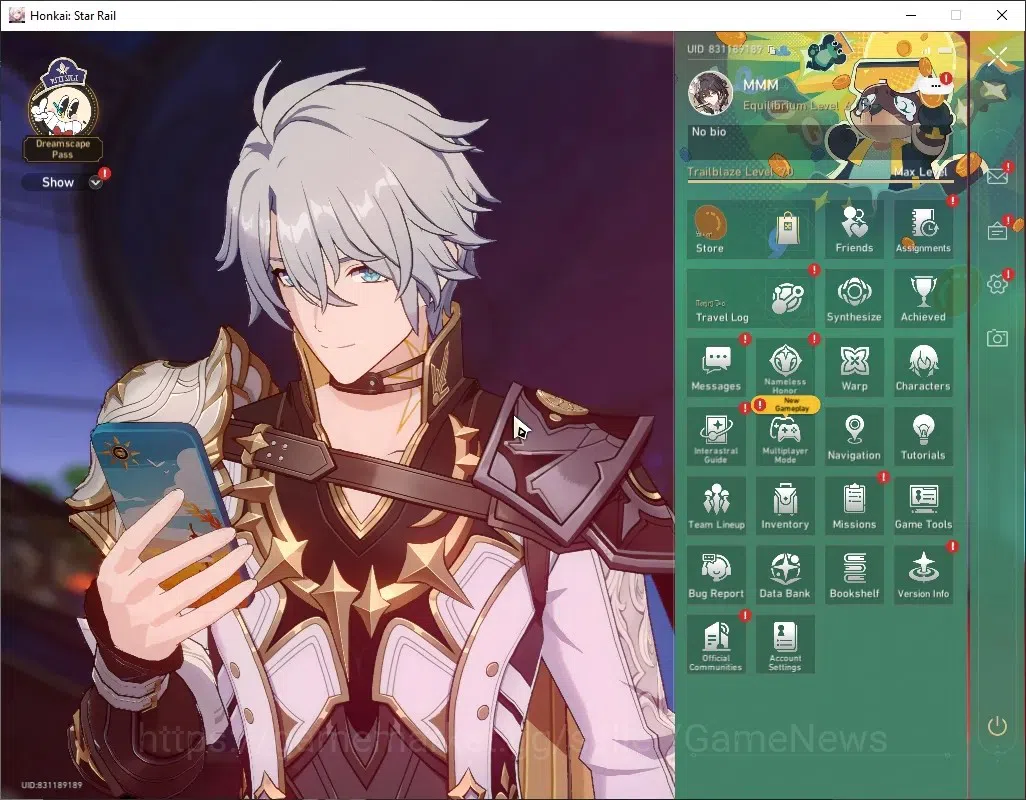Open the Travel Log tile
Image resolution: width=1026 pixels, height=800 pixels.
[x=751, y=298]
